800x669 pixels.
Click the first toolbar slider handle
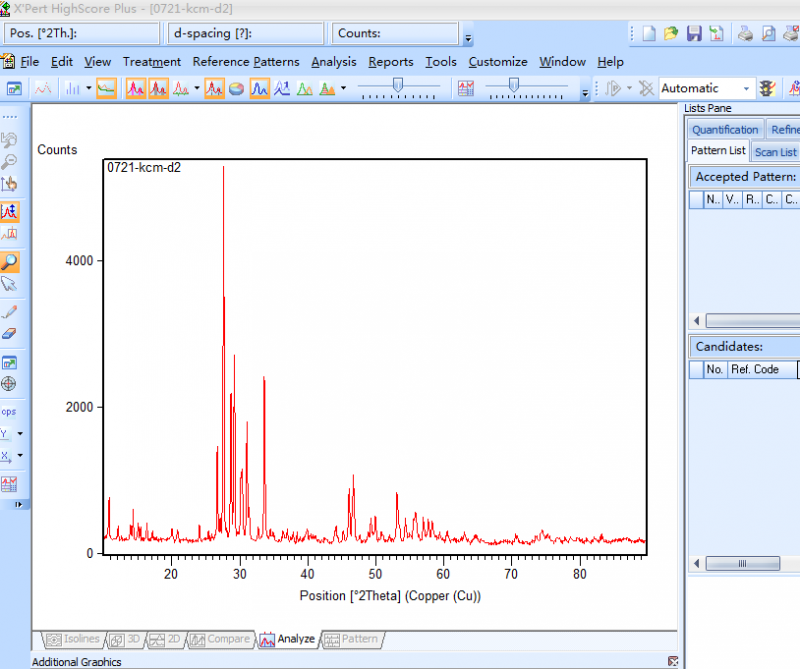[397, 86]
